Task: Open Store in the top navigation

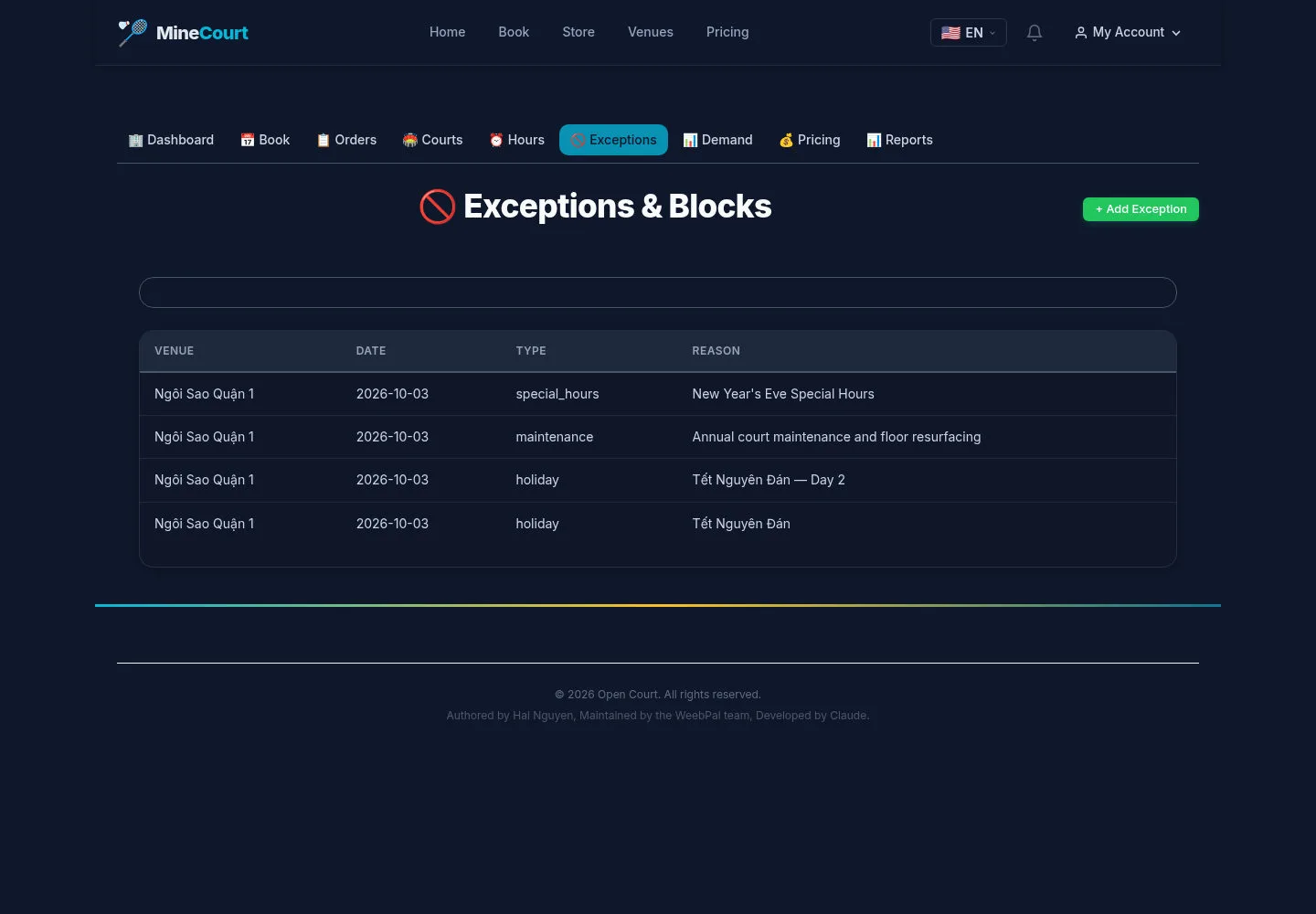Action: pyautogui.click(x=578, y=32)
